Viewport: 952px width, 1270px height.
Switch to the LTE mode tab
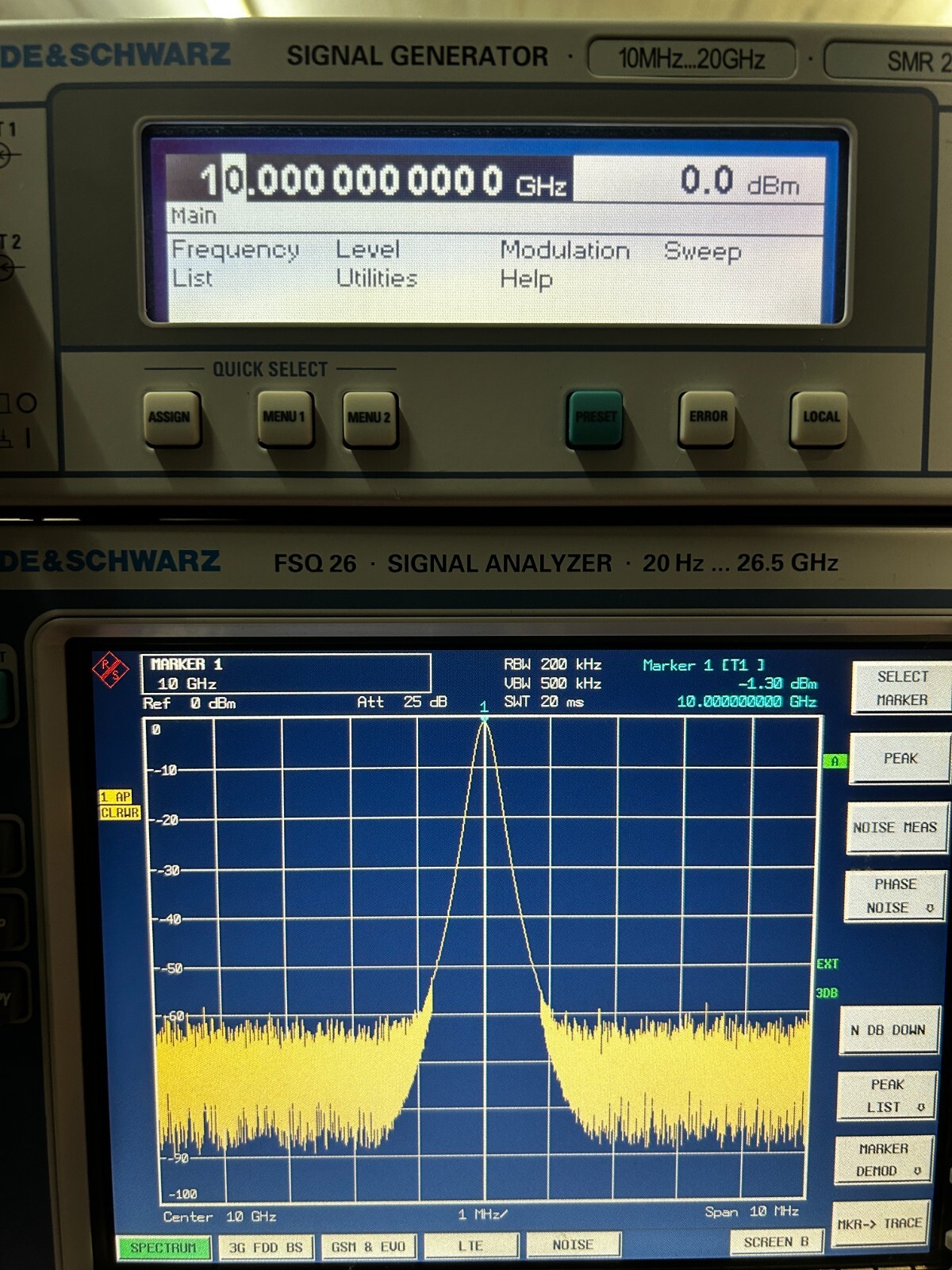click(470, 1246)
